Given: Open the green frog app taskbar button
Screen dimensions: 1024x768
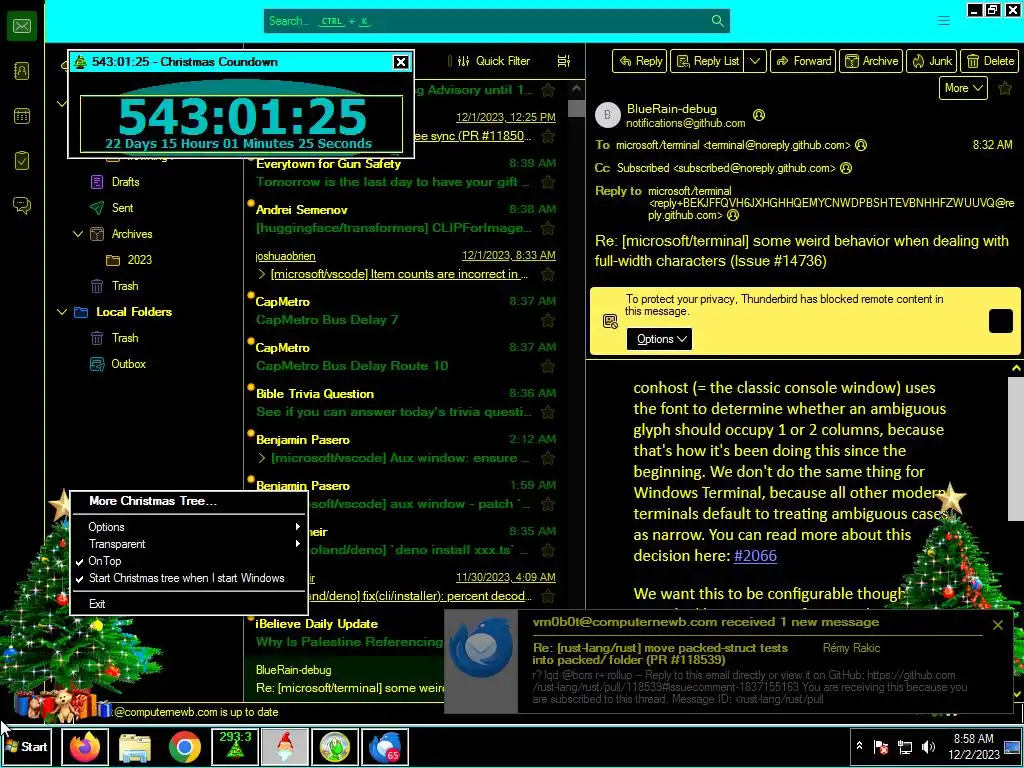Looking at the screenshot, I should [x=335, y=747].
